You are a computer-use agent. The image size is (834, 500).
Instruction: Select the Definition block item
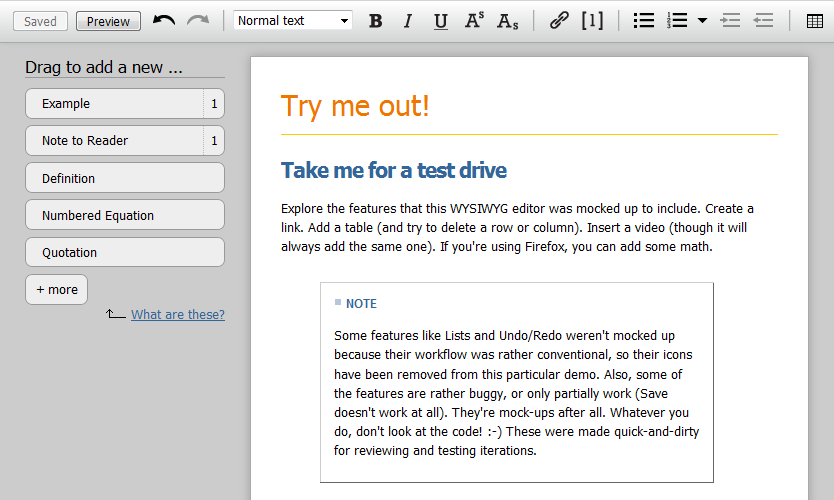click(125, 178)
